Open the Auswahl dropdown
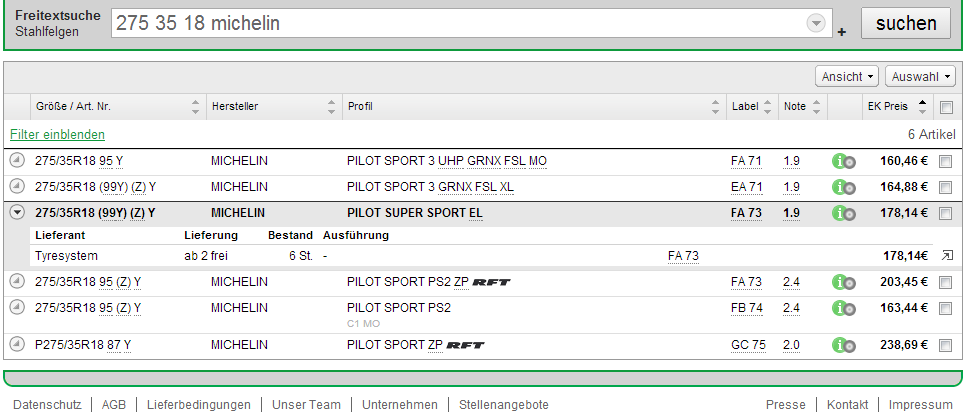This screenshot has width=972, height=415. point(920,77)
